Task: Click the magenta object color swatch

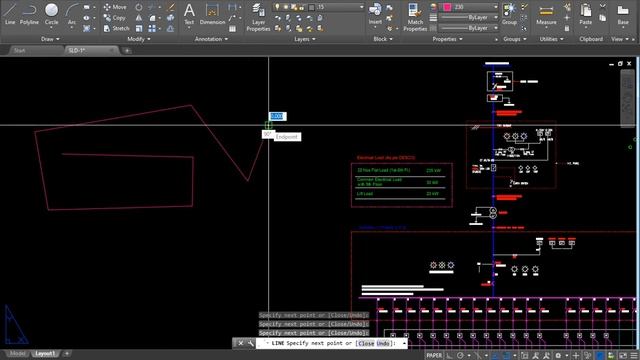Action: click(x=447, y=7)
